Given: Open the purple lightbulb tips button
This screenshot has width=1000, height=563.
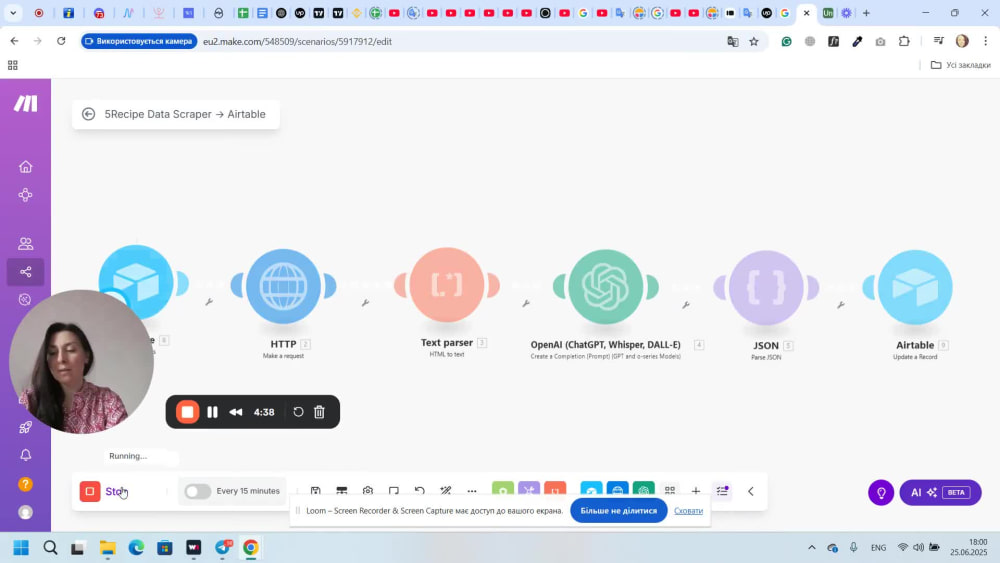Looking at the screenshot, I should (881, 492).
